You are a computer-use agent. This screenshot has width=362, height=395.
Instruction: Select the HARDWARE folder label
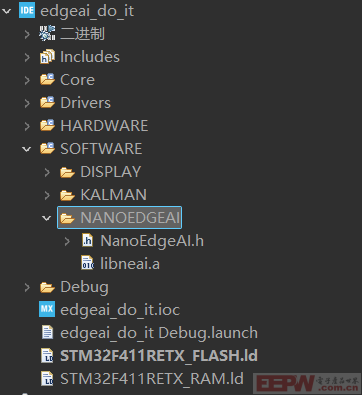coord(104,126)
